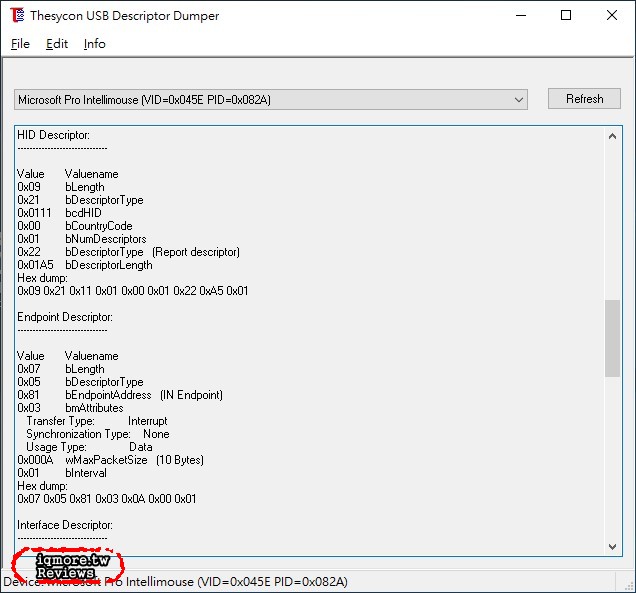The height and width of the screenshot is (593, 636).
Task: Click the '0x81' endpoint address value
Action: tap(28, 395)
